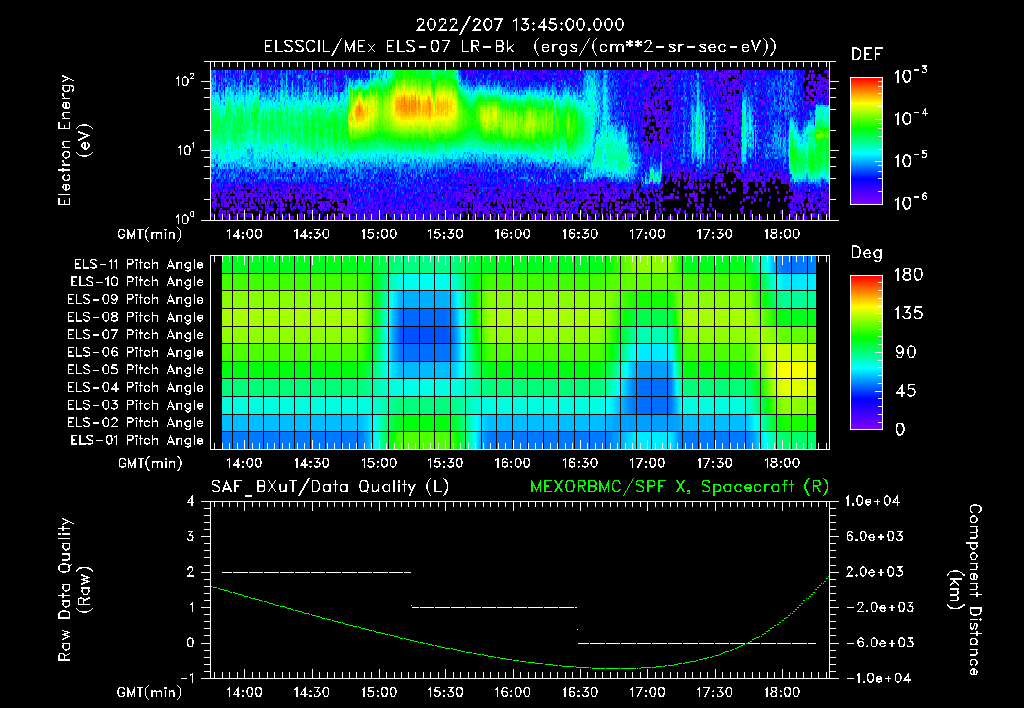Click the 15:30 time tick under the spectrogram
The width and height of the screenshot is (1024, 708).
click(445, 234)
